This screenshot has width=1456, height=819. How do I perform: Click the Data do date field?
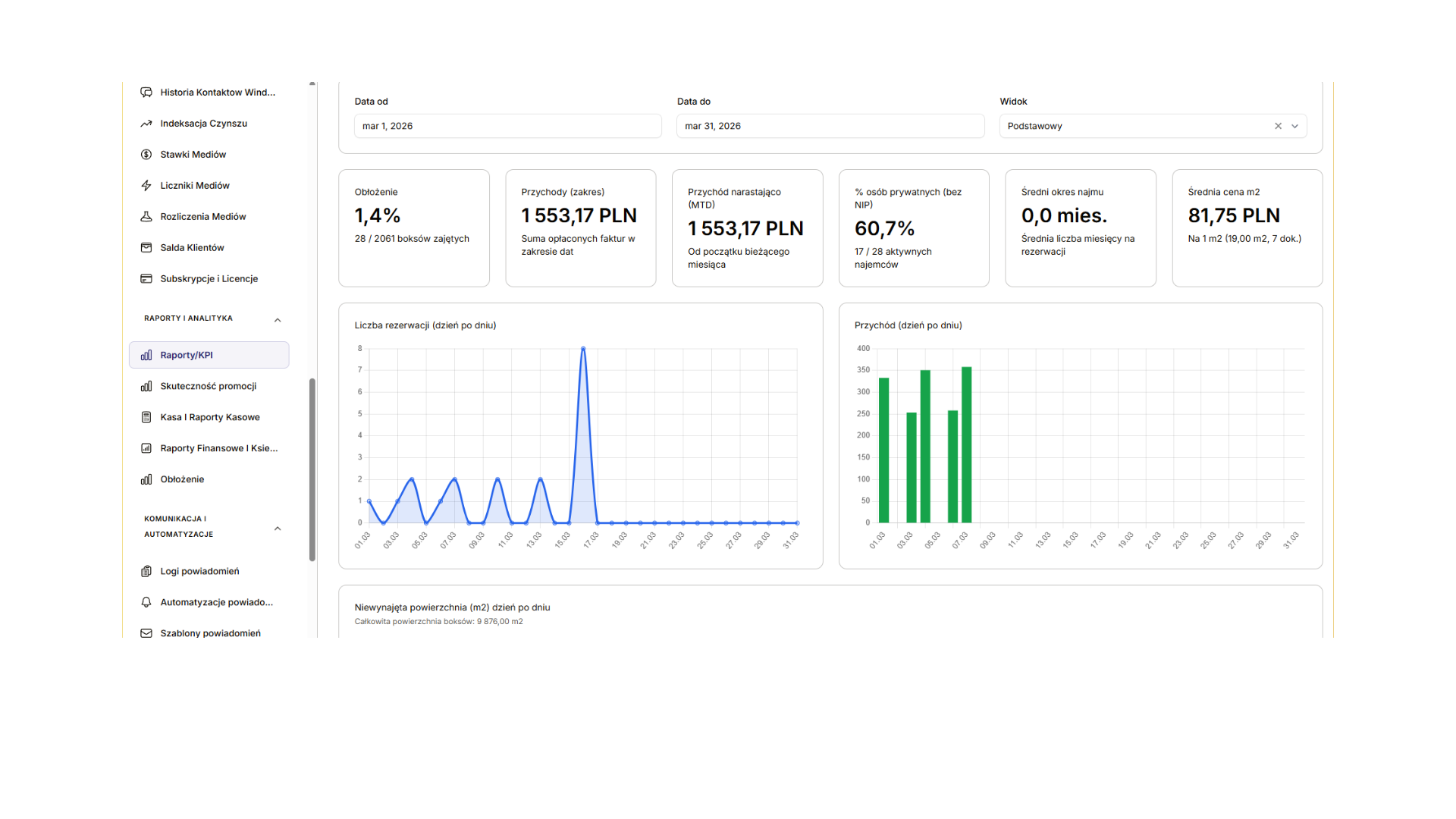tap(830, 126)
